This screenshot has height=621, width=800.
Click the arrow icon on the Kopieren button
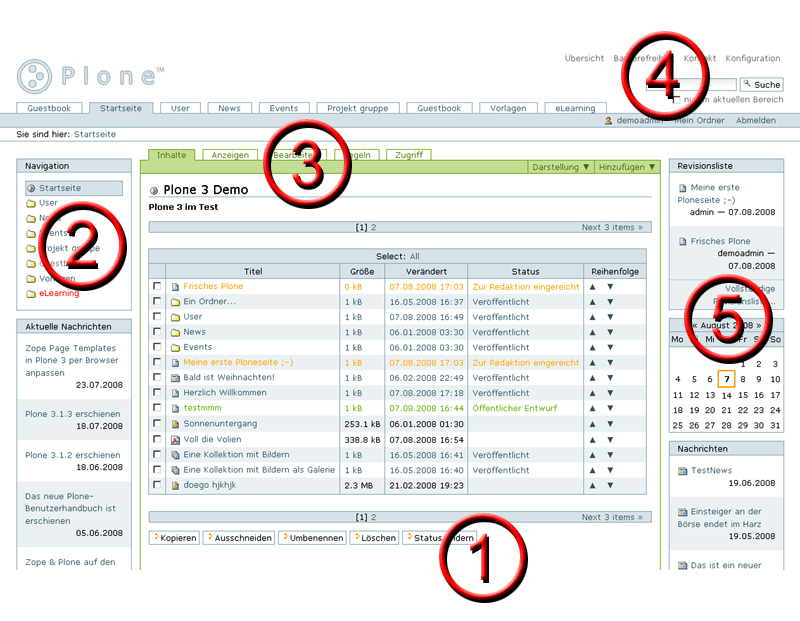click(x=158, y=538)
